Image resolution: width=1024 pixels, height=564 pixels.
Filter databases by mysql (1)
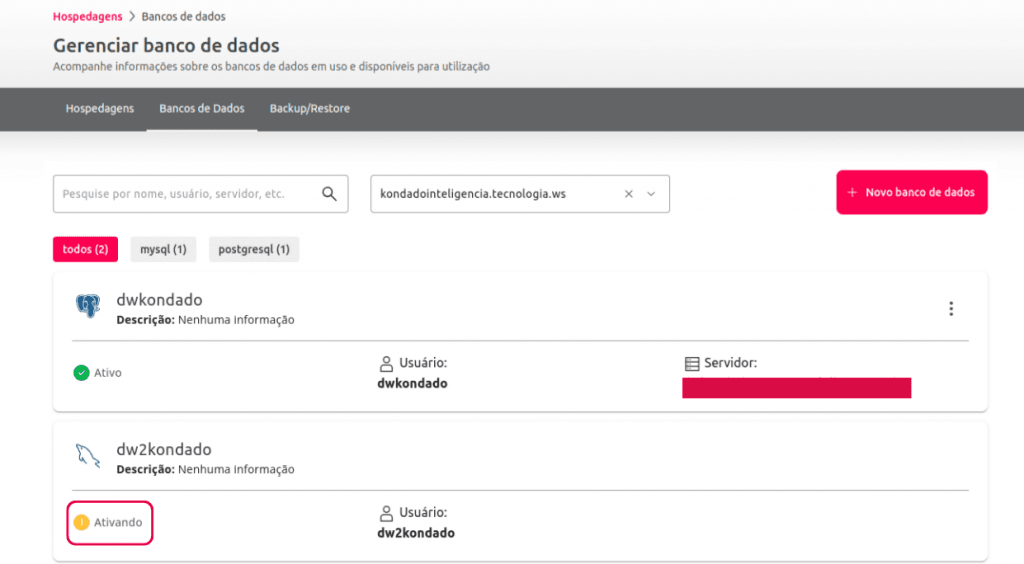pos(163,249)
